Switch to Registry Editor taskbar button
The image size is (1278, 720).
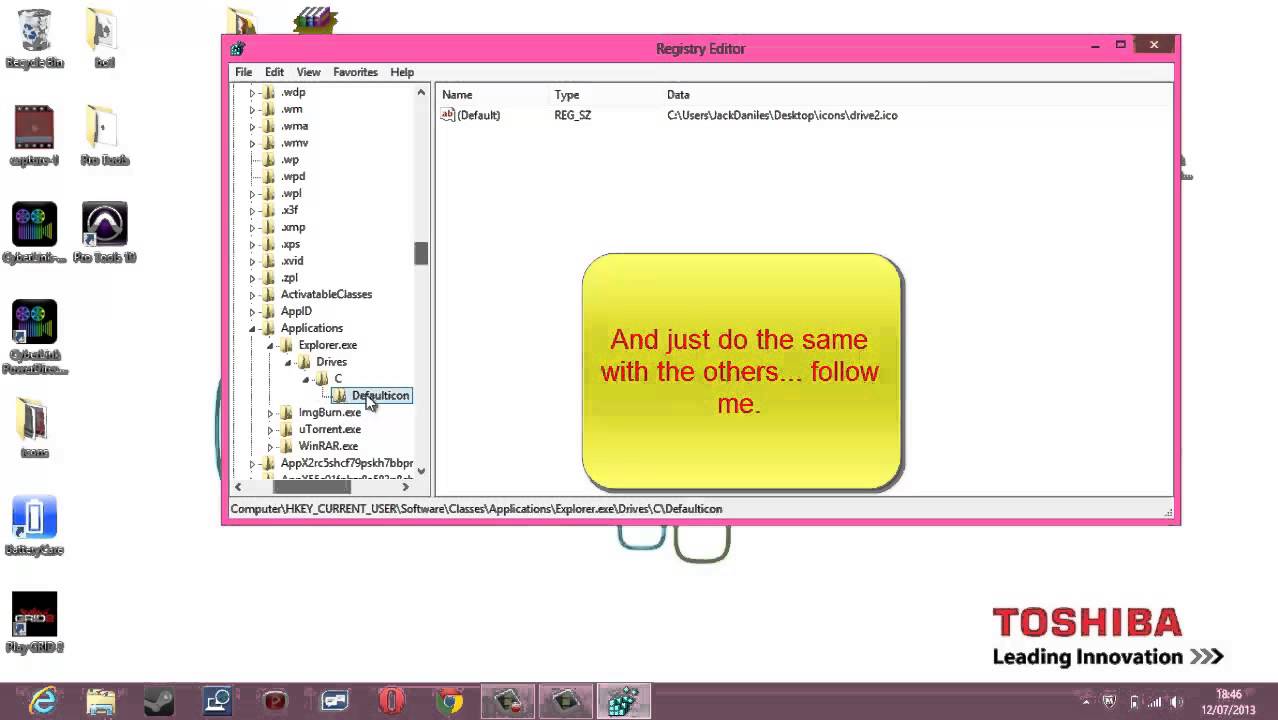pyautogui.click(x=624, y=701)
